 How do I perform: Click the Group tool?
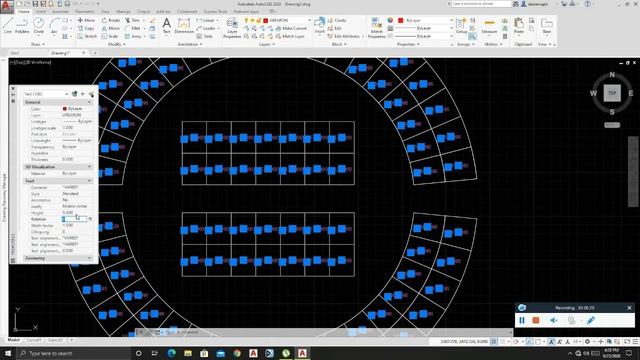(461, 25)
